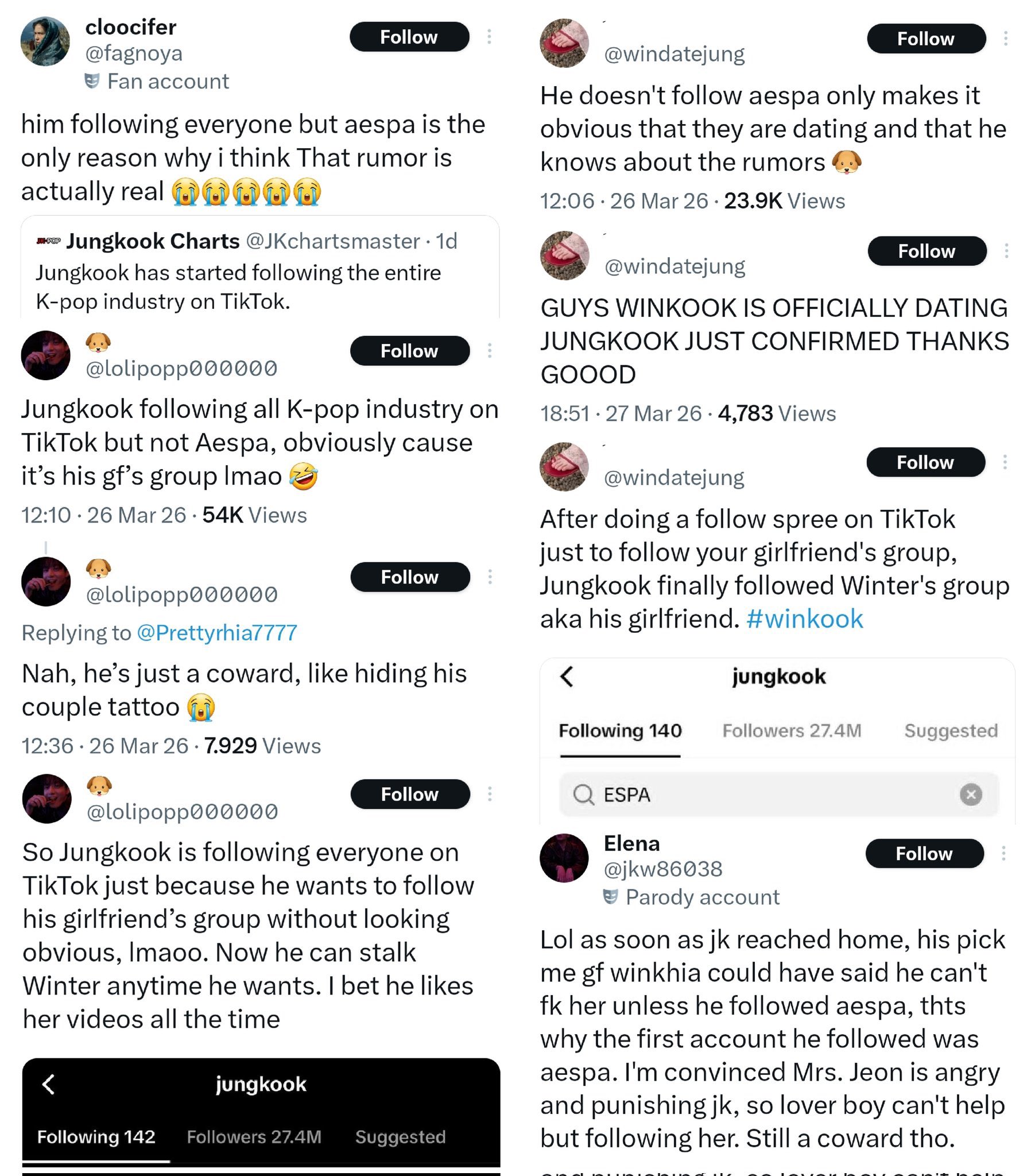Open more options on cloocifer's tweet
Viewport: 1035px width, 1176px height.
pos(489,37)
